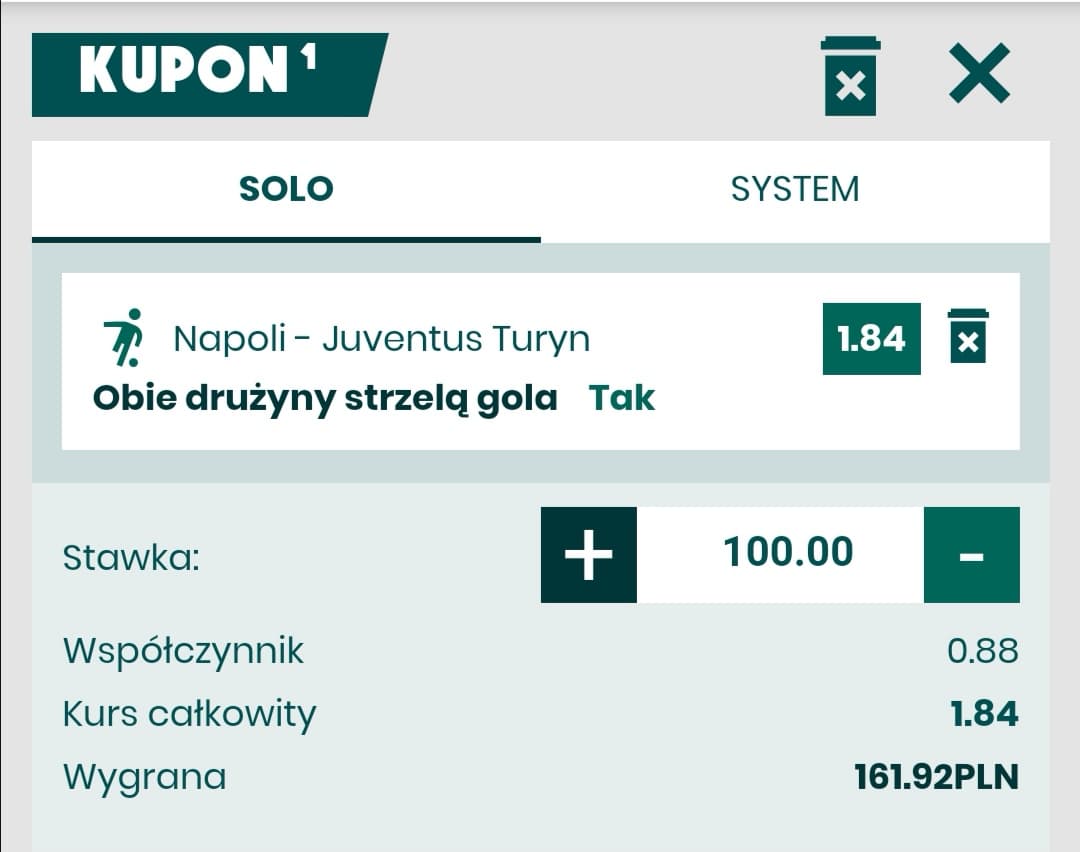This screenshot has width=1080, height=852.
Task: Click the Wygrana amount 161.92PLN
Action: point(936,777)
